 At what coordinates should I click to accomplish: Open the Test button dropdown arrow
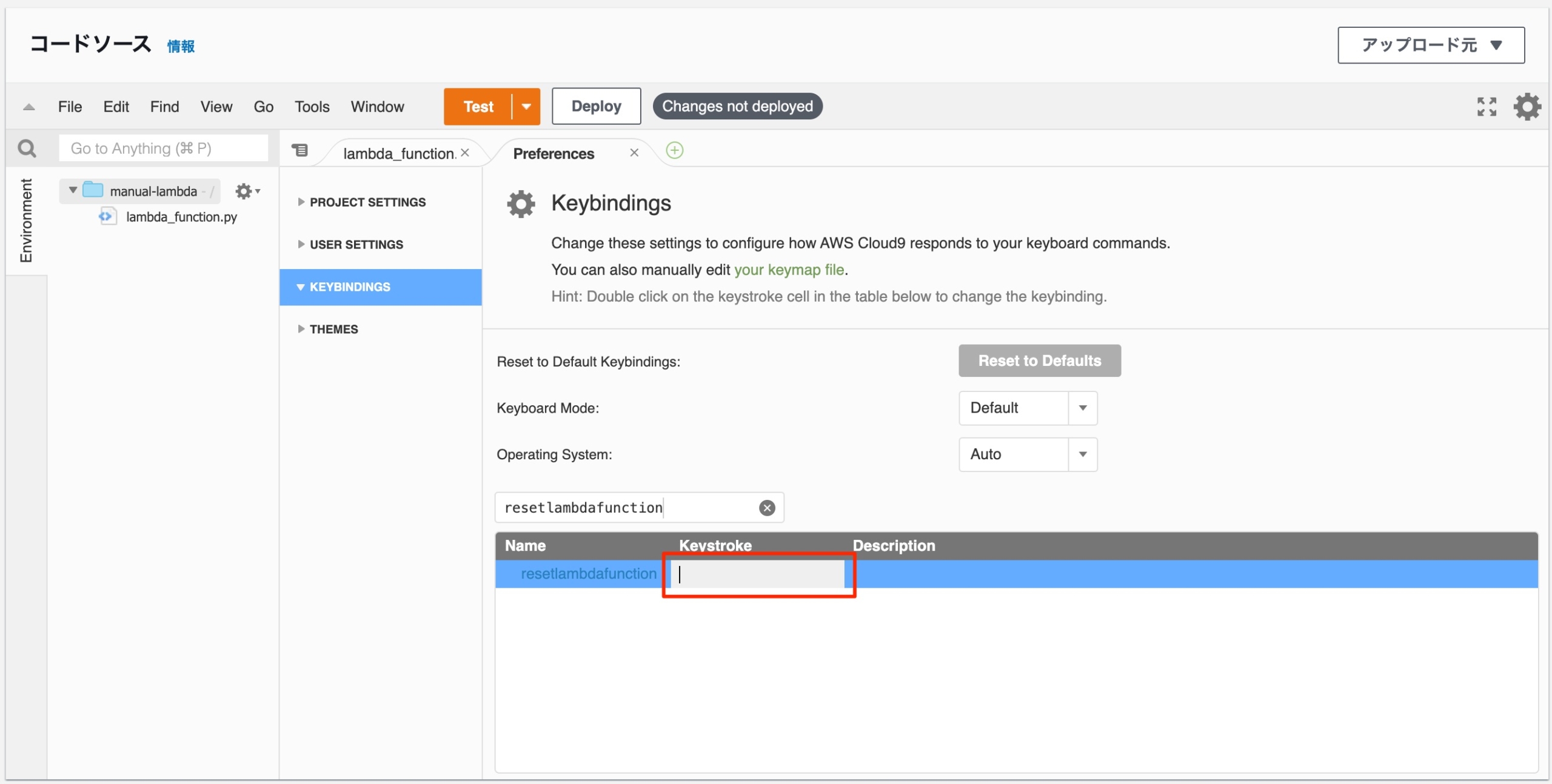tap(526, 107)
